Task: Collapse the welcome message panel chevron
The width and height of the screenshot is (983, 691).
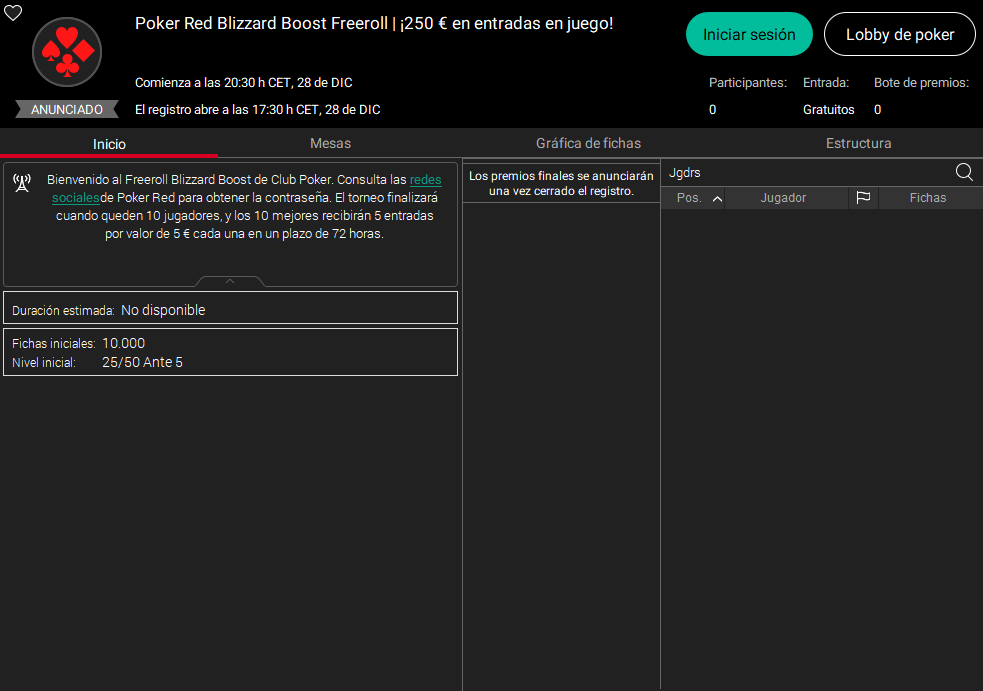Action: (230, 281)
